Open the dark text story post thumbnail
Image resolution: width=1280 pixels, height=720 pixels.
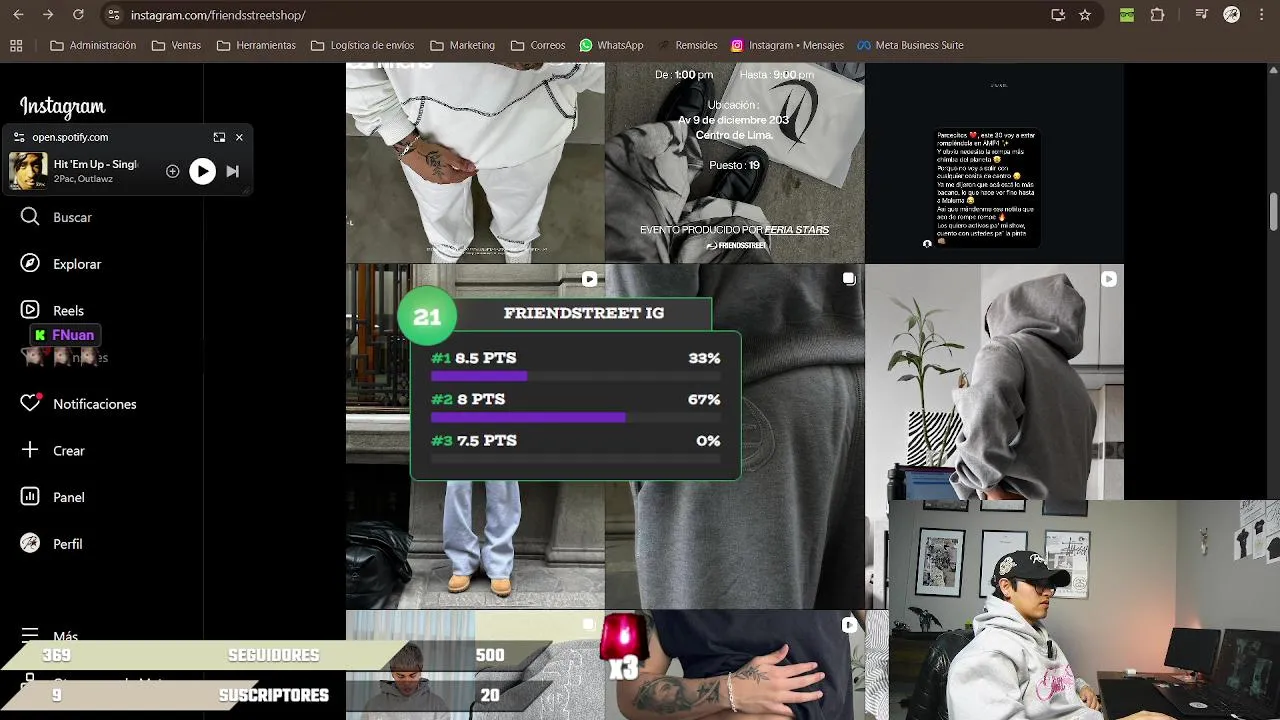click(995, 162)
